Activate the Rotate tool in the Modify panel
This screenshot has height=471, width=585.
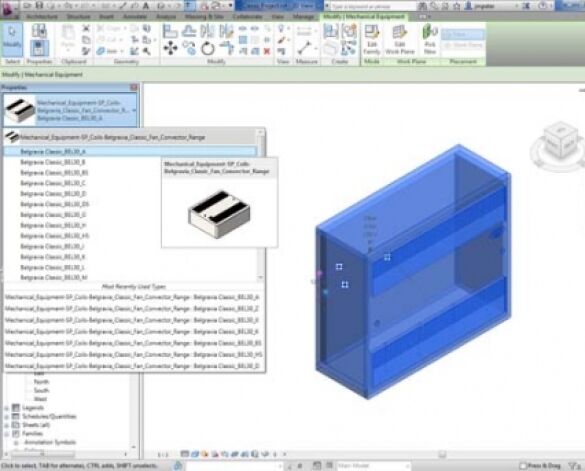207,49
